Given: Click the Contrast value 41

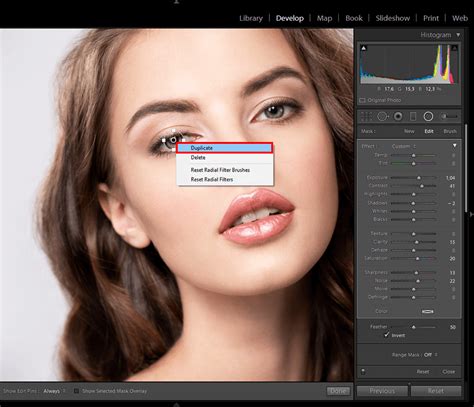Looking at the screenshot, I should pyautogui.click(x=452, y=186).
